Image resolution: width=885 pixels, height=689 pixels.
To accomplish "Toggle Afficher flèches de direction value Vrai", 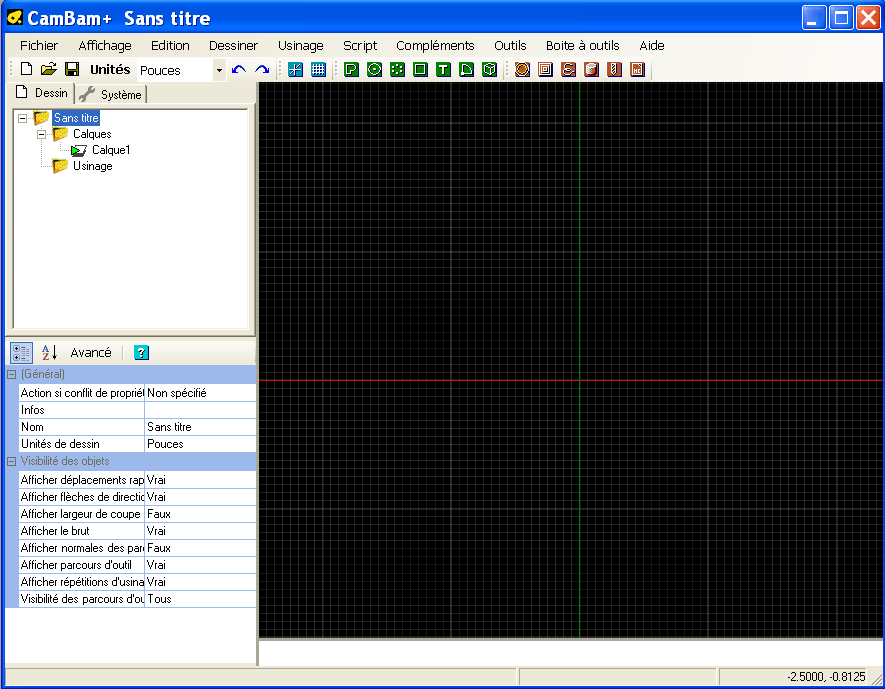I will click(200, 497).
